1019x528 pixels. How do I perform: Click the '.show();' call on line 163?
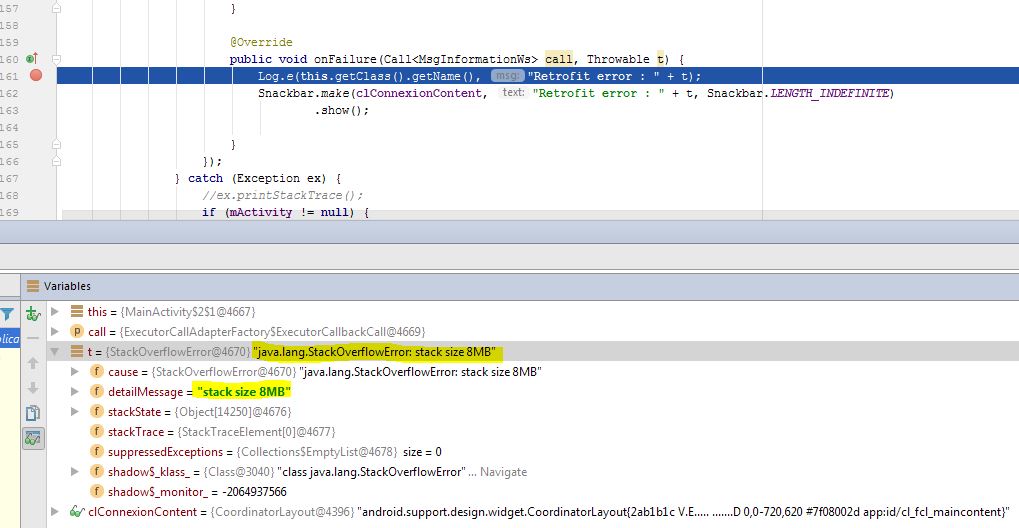point(342,110)
